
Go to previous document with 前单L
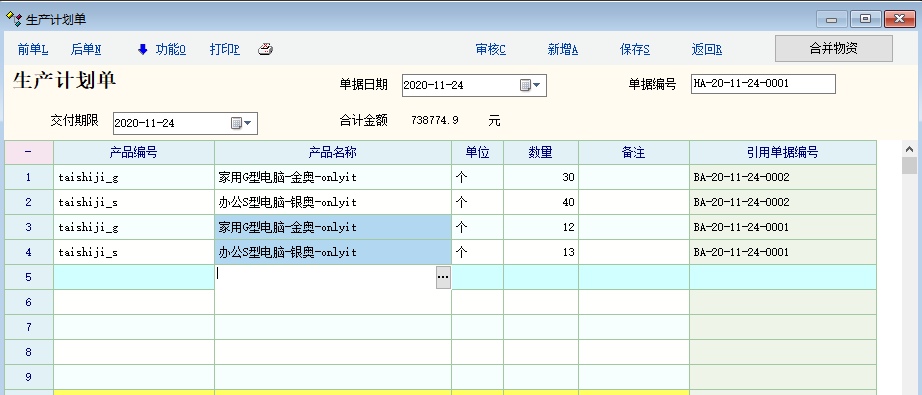(x=33, y=49)
